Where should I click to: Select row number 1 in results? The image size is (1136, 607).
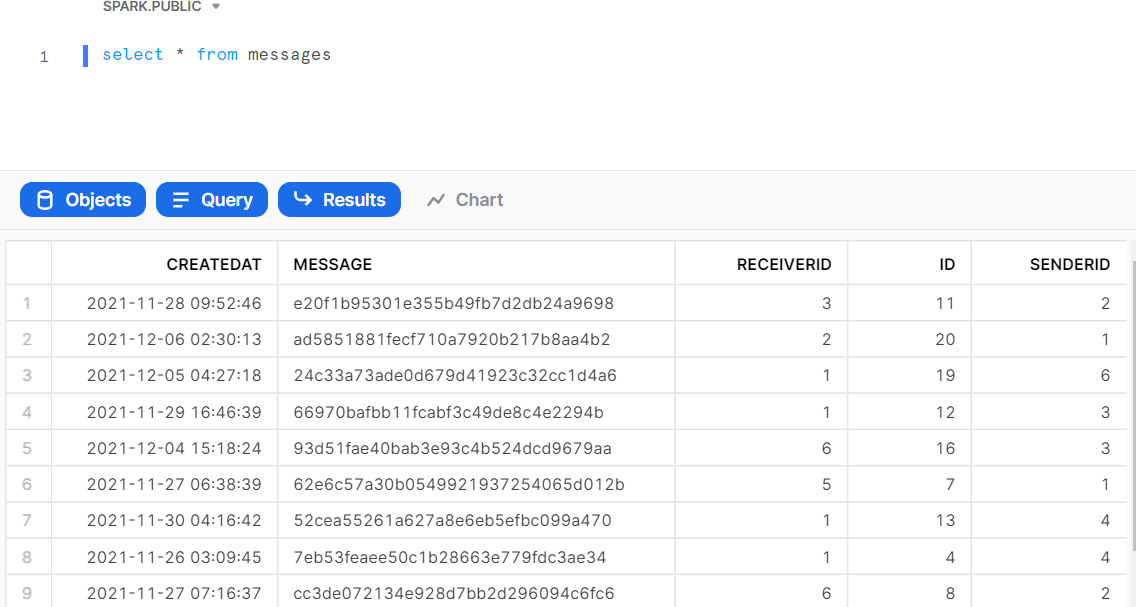28,303
